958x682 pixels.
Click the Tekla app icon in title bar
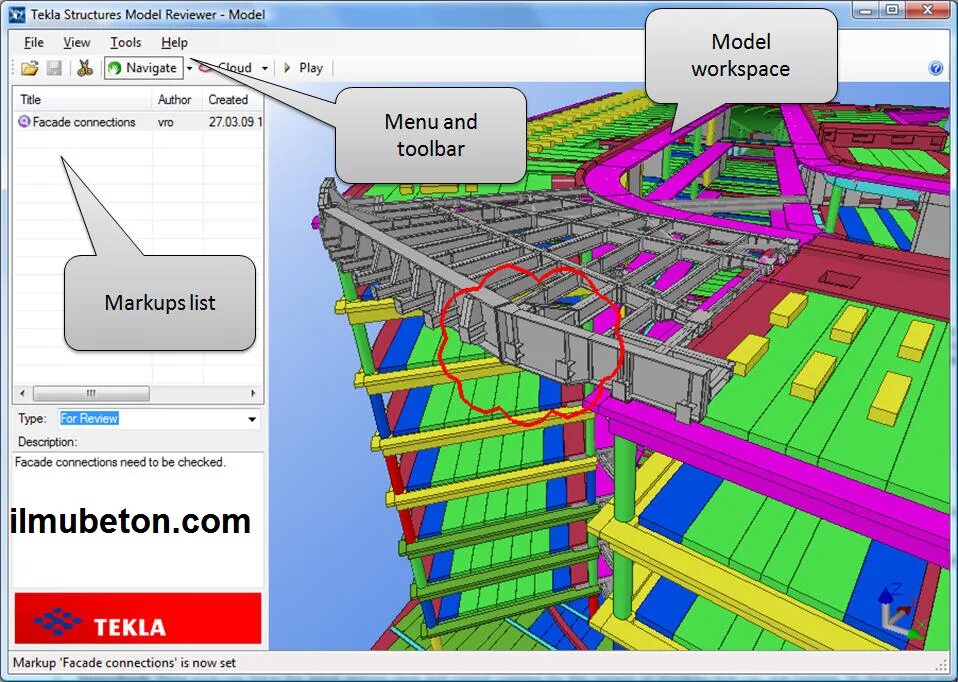(16, 14)
